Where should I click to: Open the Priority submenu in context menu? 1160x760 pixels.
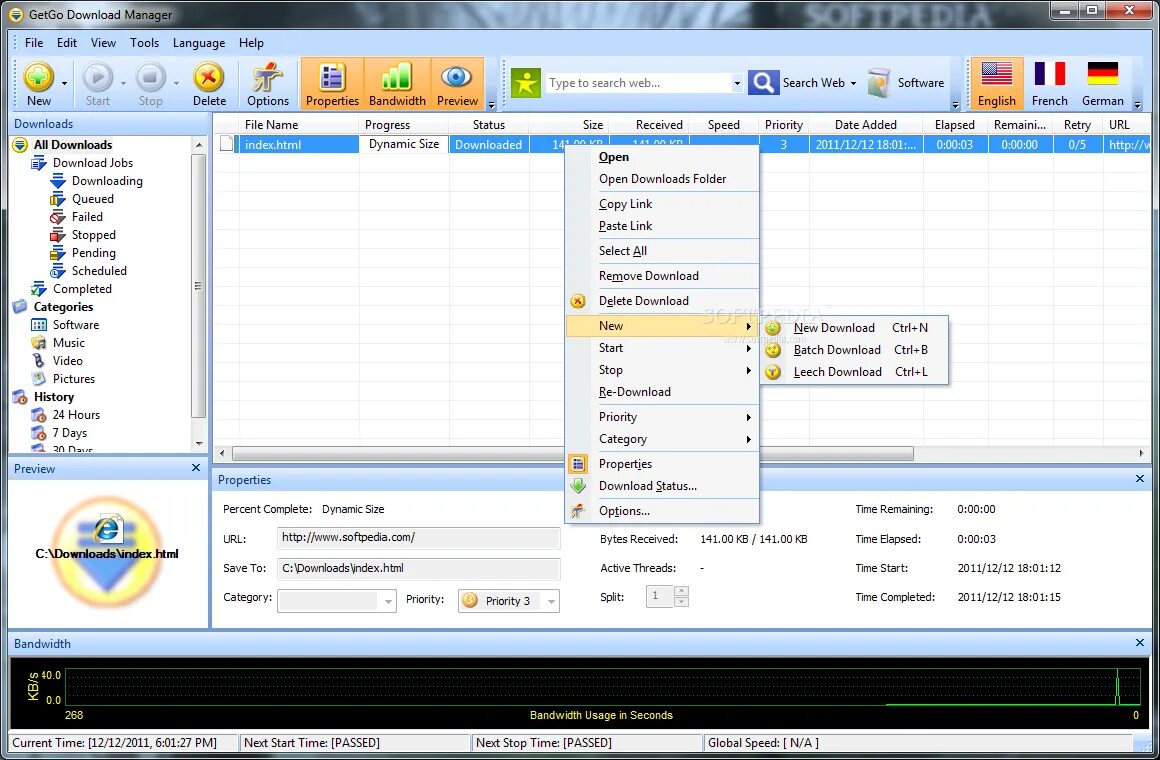coord(662,417)
